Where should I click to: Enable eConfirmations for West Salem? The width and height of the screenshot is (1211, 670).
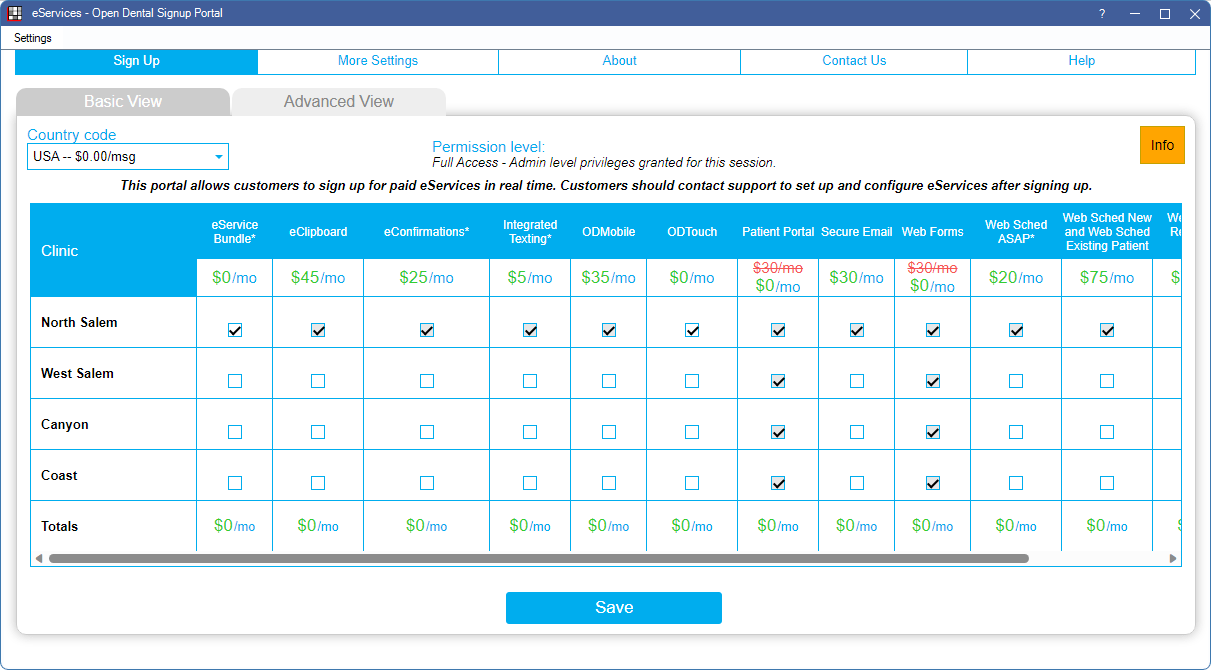426,380
